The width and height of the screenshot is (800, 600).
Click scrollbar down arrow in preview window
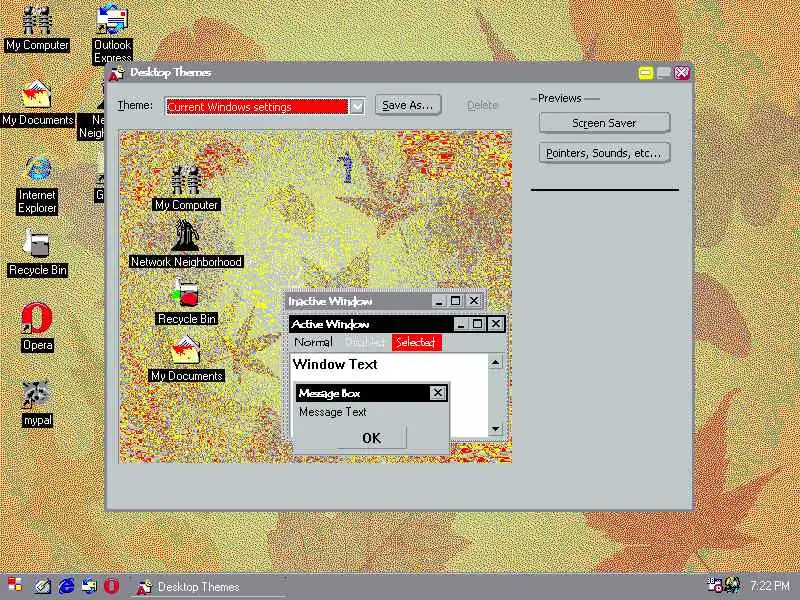coord(495,429)
